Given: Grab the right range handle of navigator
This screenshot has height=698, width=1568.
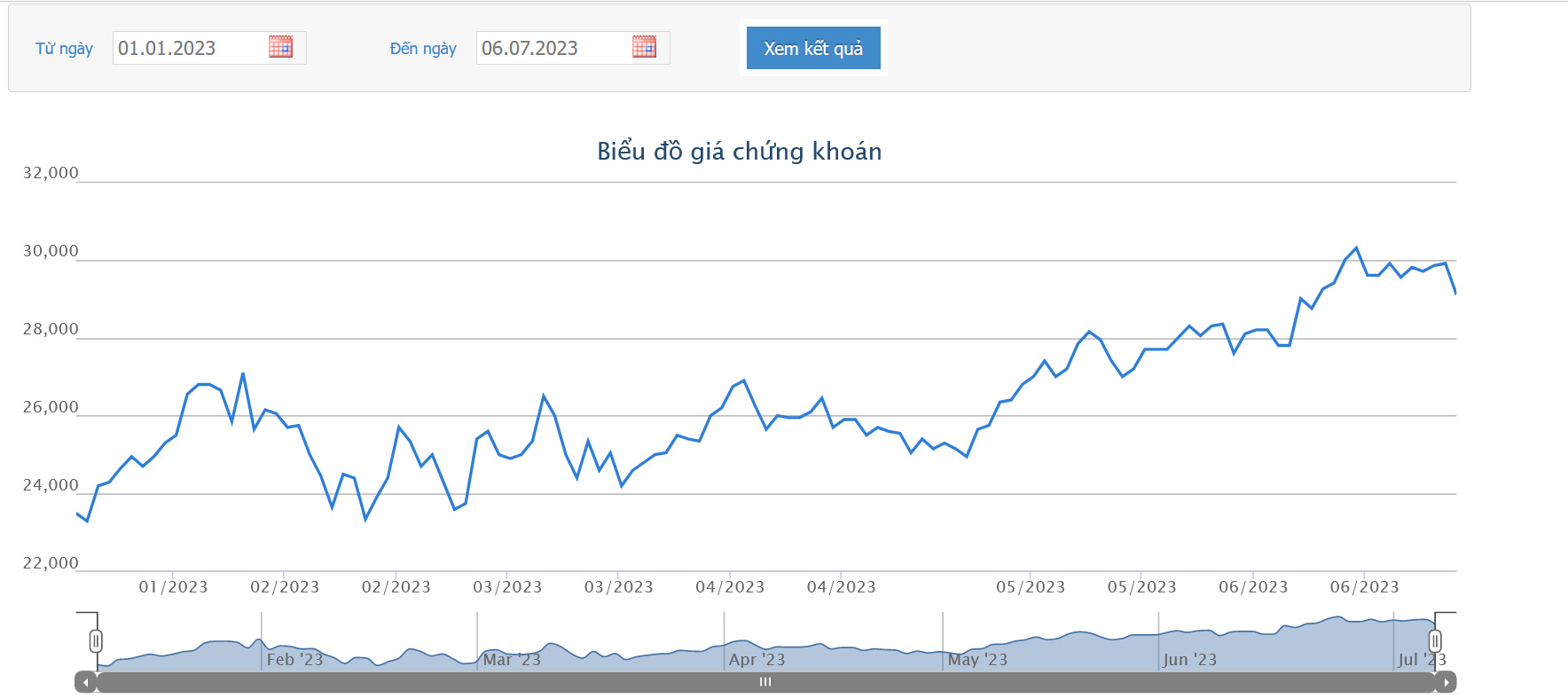Looking at the screenshot, I should (x=1434, y=640).
